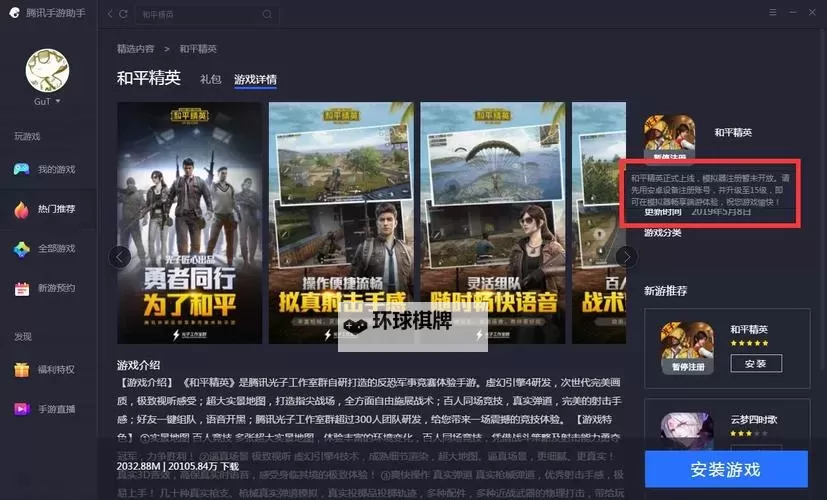Open the 随时畅快语音 screenshot thumbnail
Image resolution: width=827 pixels, height=500 pixels.
pos(493,223)
